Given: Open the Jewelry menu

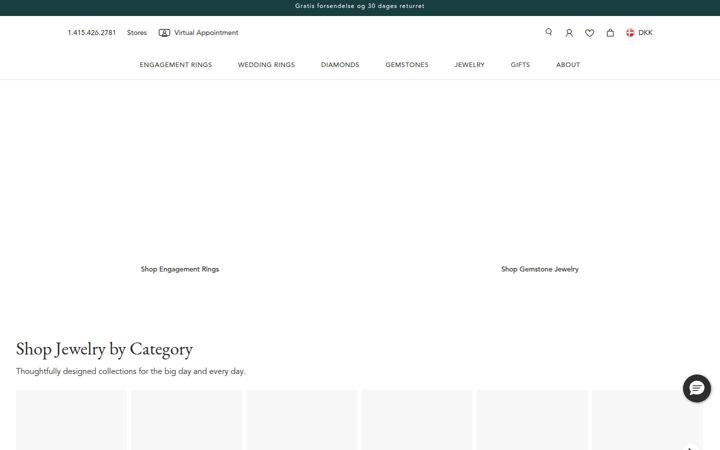Looking at the screenshot, I should point(469,65).
